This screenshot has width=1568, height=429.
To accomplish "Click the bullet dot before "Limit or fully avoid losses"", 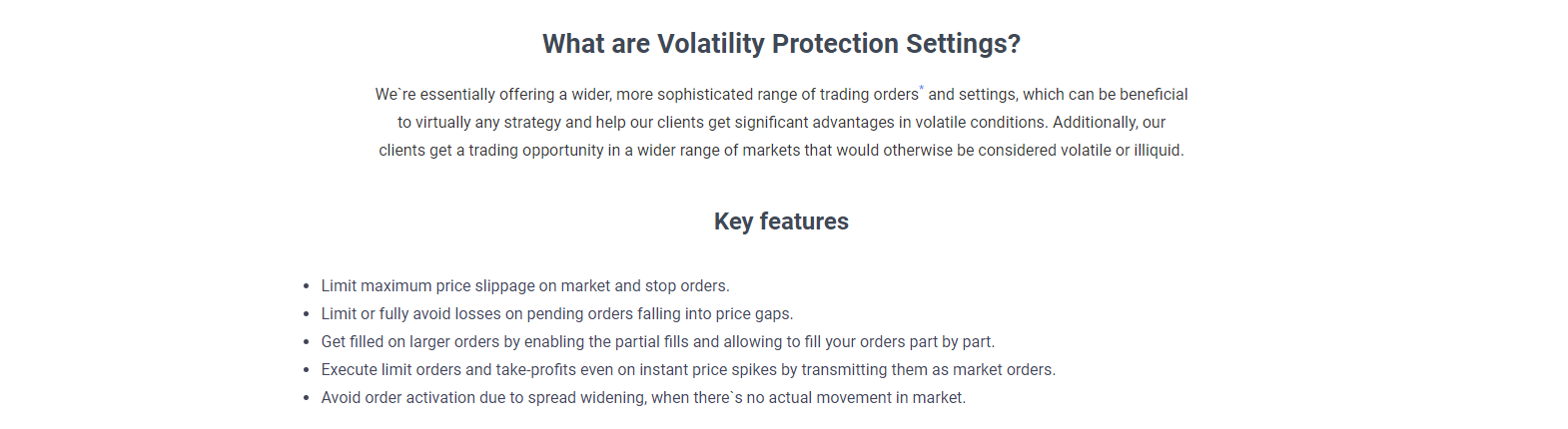I will [307, 314].
